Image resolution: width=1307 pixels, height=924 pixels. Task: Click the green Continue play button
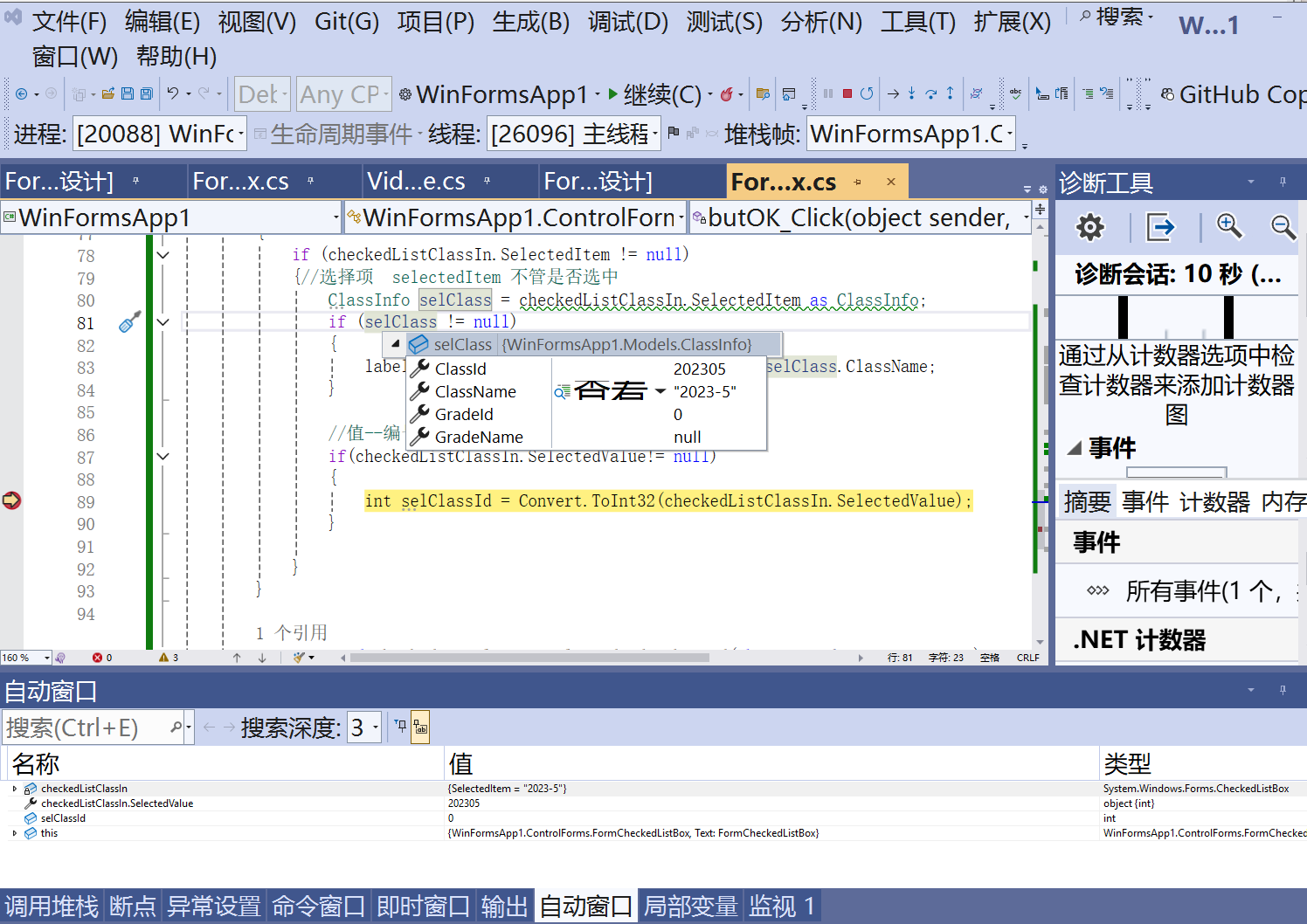click(613, 93)
